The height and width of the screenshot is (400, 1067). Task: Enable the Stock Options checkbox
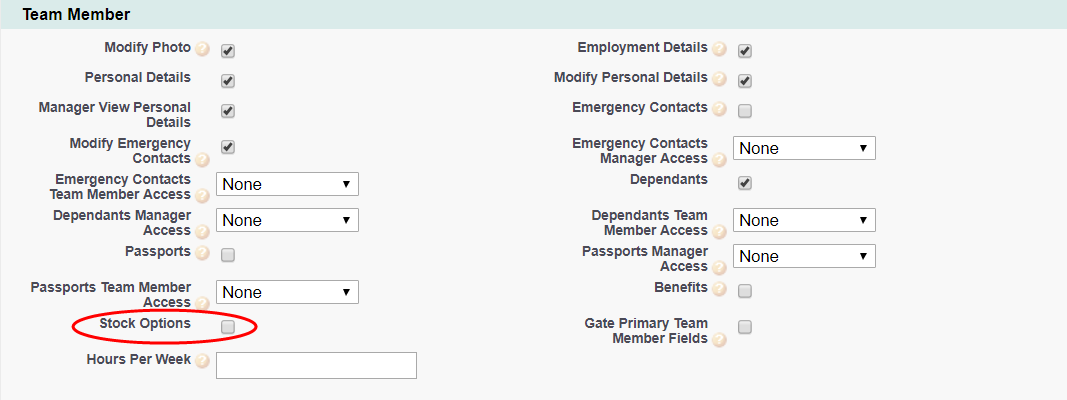click(228, 327)
